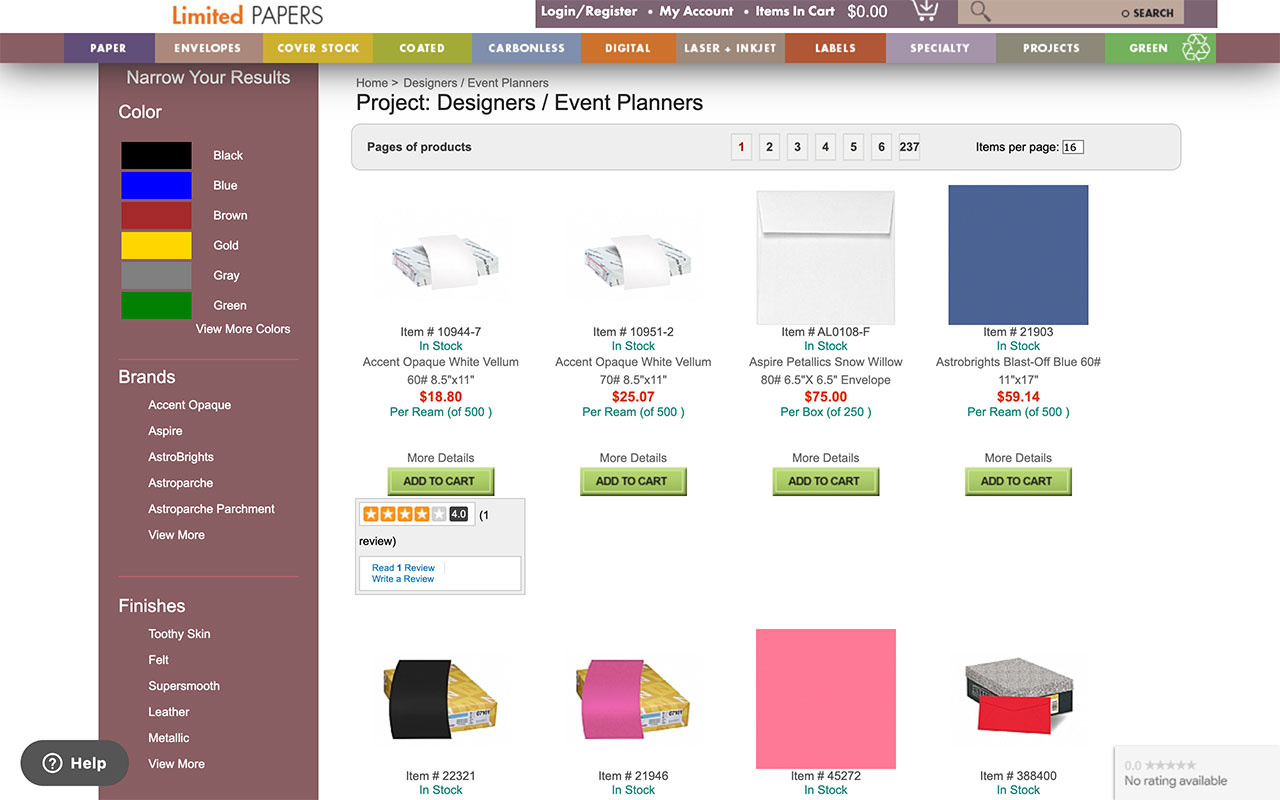
Task: Switch to the ENVELOPES tab
Action: tap(208, 47)
